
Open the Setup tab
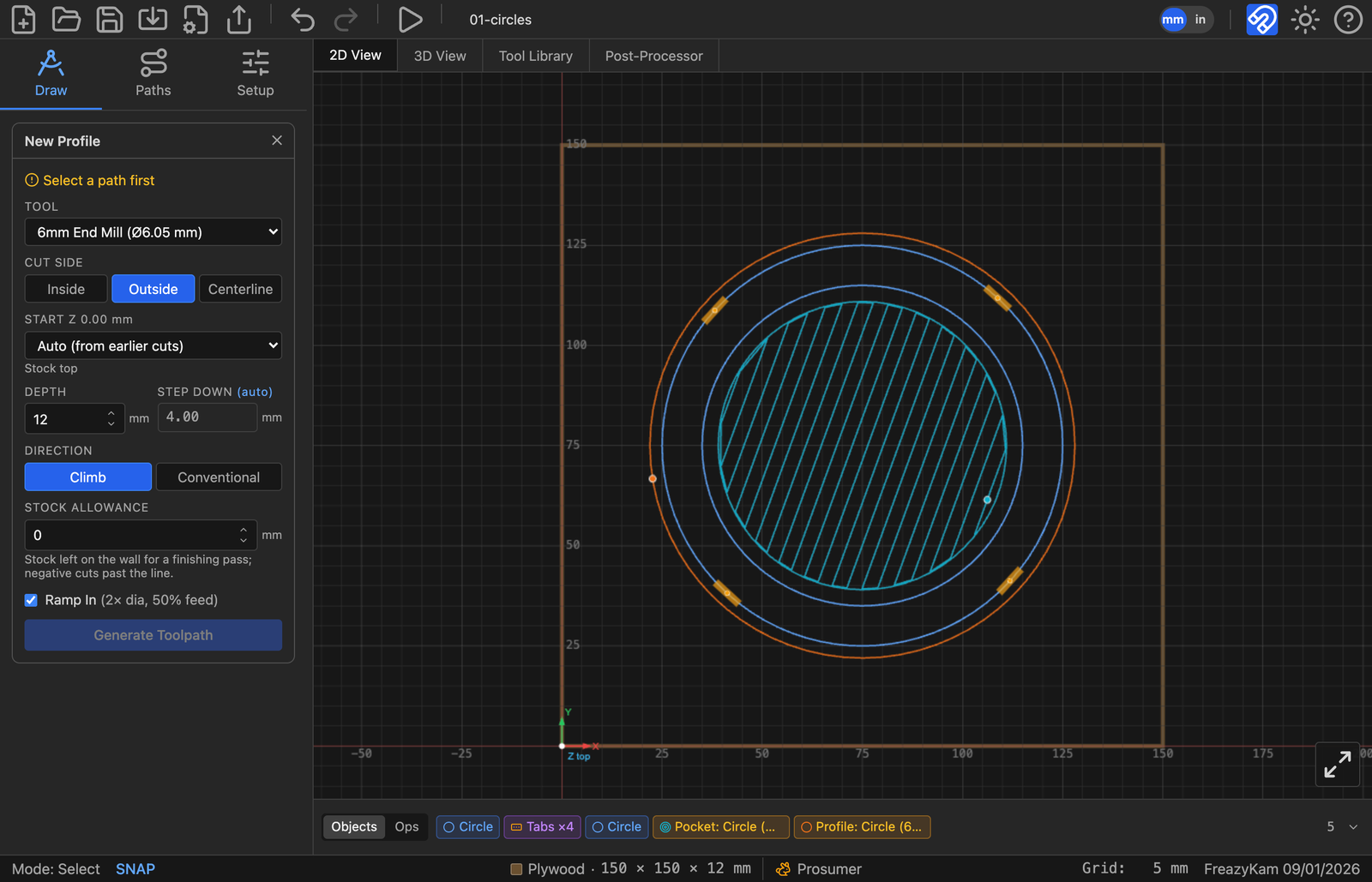(x=256, y=74)
